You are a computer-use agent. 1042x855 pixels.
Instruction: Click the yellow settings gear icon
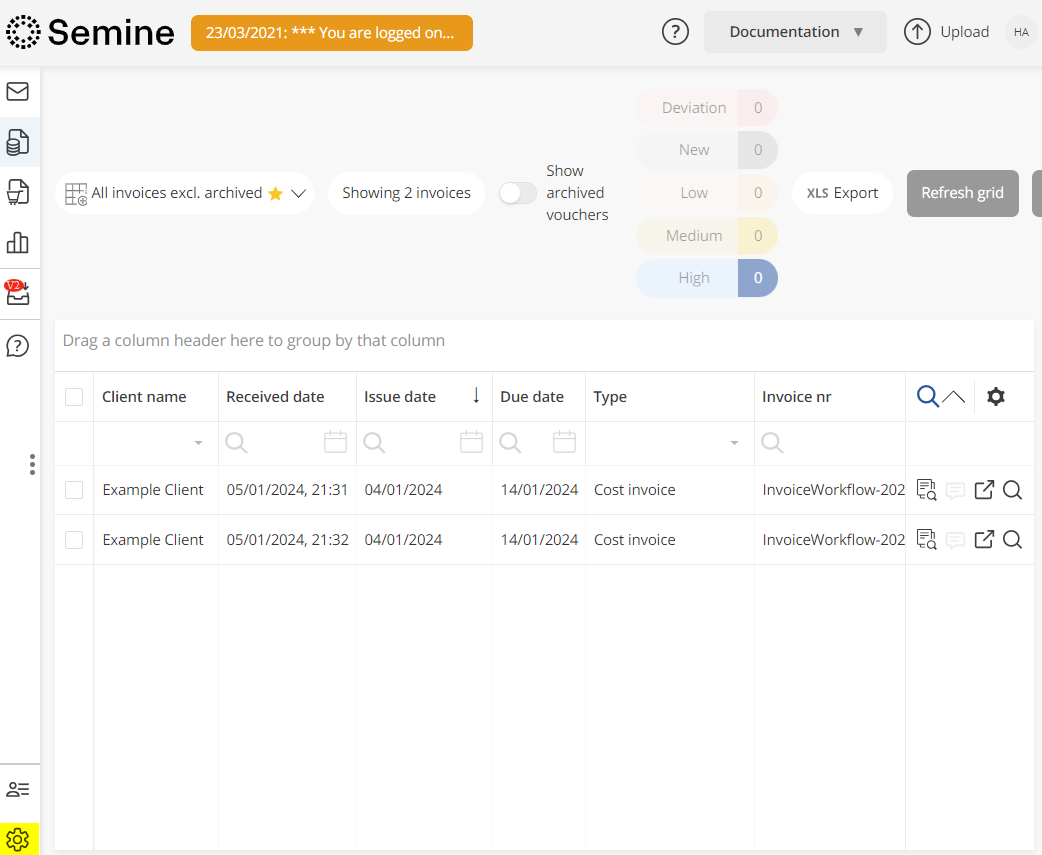coord(18,839)
